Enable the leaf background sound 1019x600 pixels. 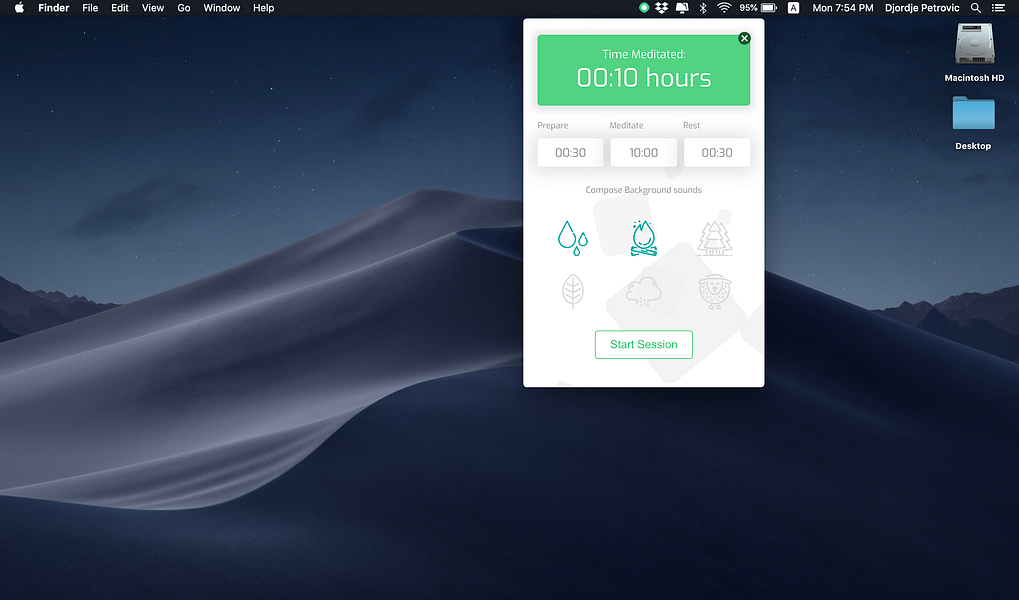[573, 291]
